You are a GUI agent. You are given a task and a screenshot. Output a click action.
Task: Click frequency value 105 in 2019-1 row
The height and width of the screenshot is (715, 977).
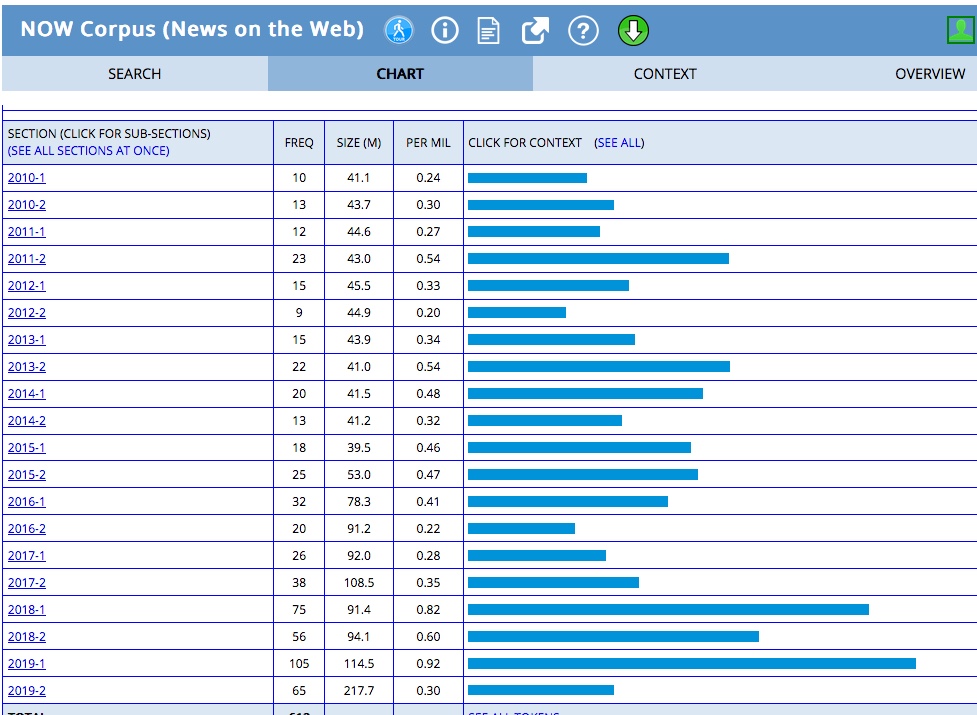pos(299,663)
